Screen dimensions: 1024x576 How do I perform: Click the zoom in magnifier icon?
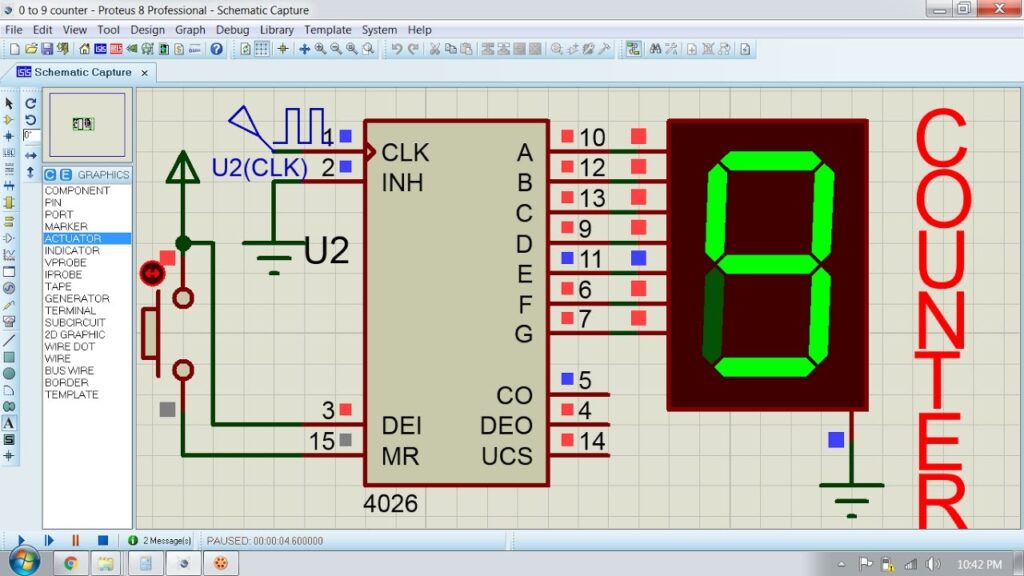pos(320,48)
